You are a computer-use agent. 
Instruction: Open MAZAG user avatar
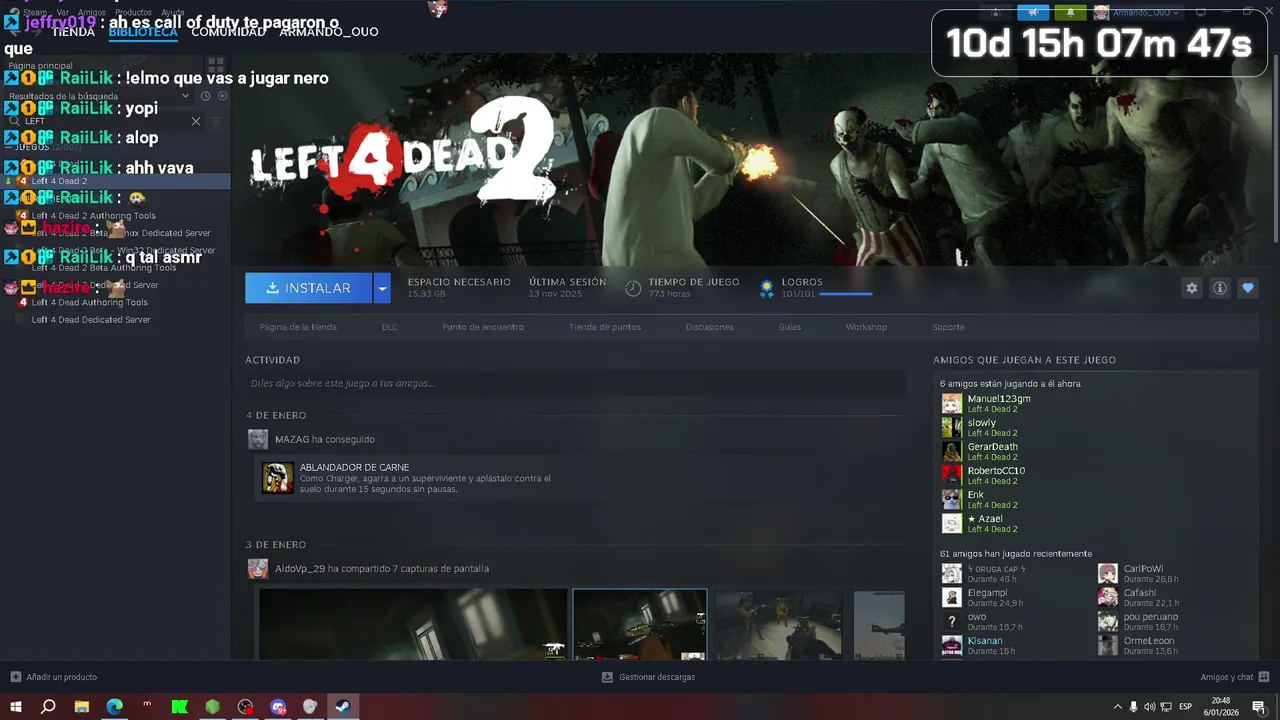click(x=258, y=439)
